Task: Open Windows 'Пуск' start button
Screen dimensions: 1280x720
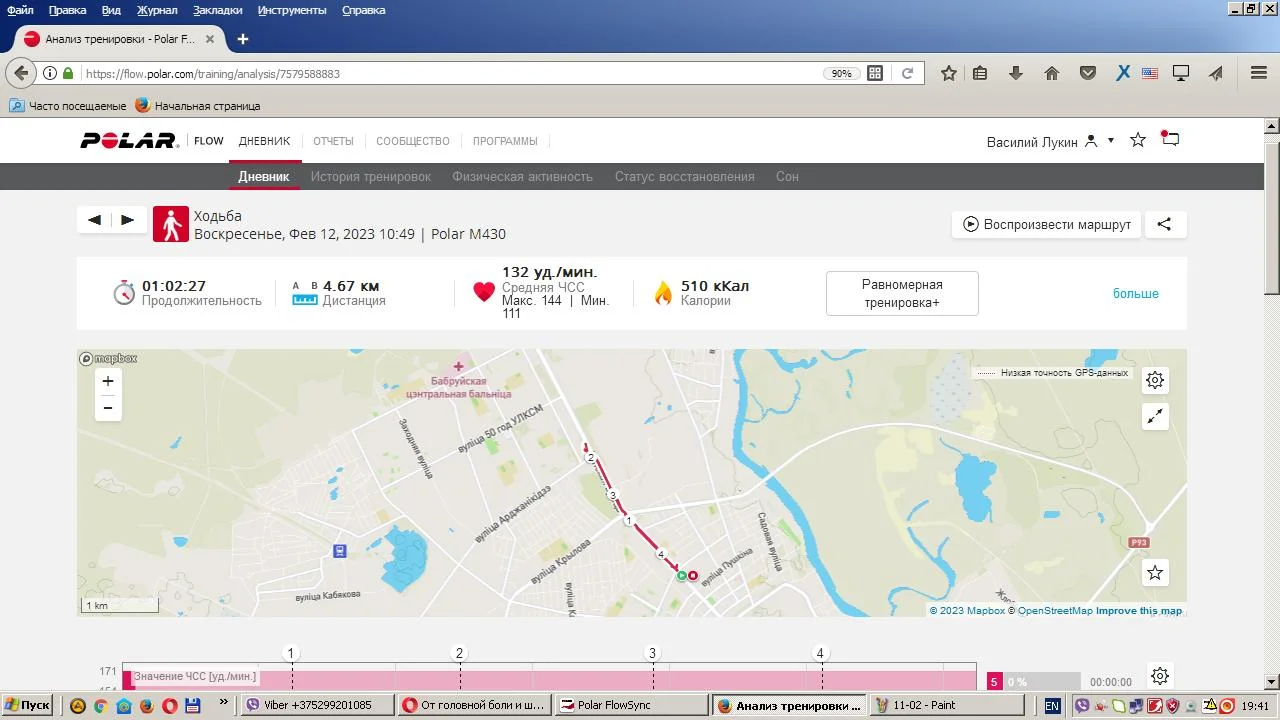Action: tap(27, 705)
